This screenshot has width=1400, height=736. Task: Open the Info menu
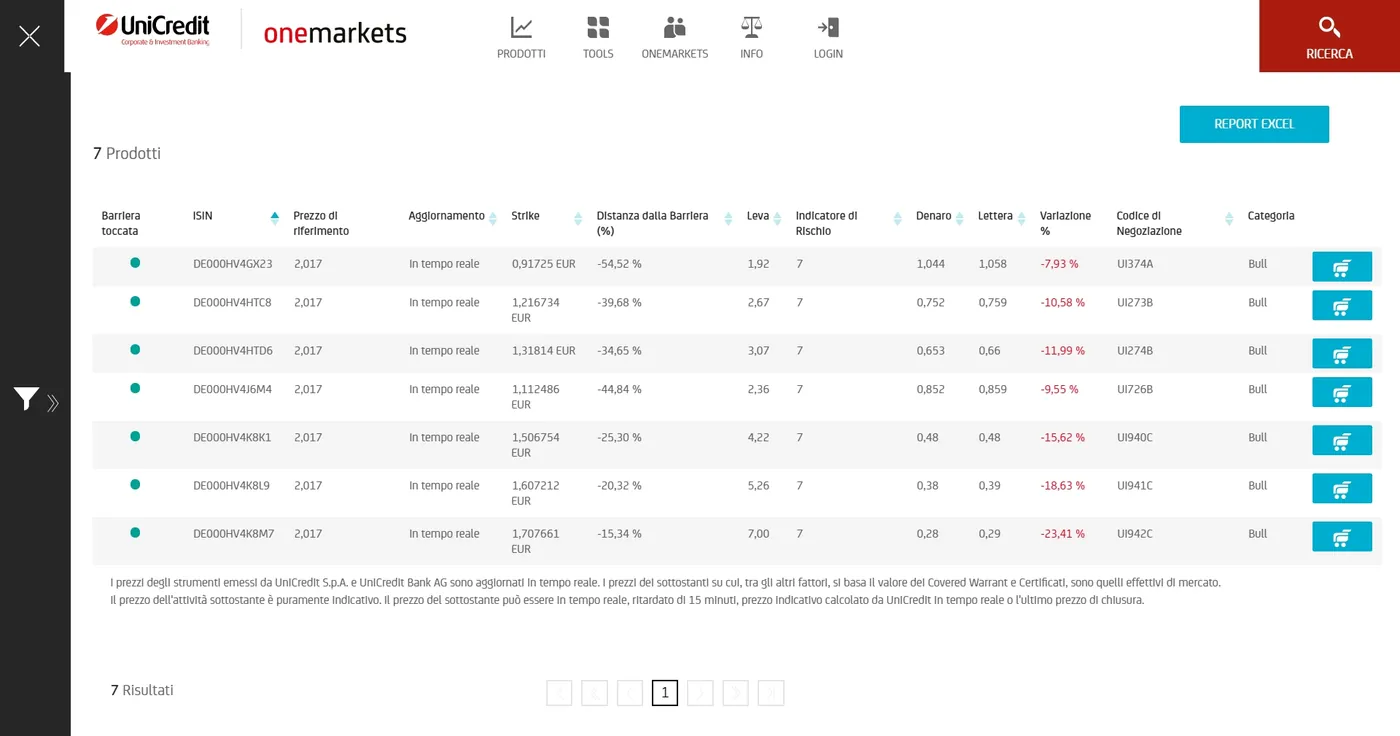tap(751, 38)
